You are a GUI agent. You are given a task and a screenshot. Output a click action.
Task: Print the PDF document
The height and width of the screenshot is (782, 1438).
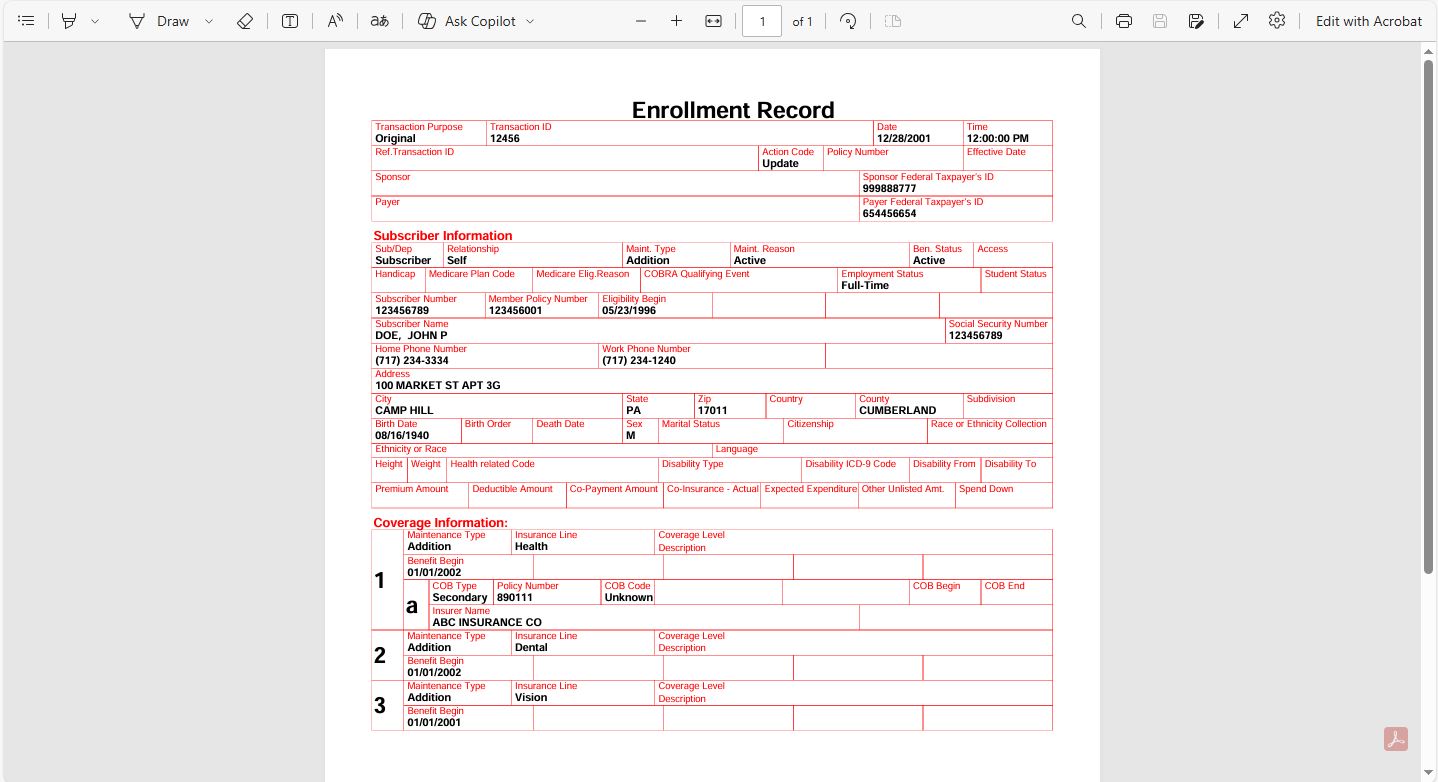pos(1124,21)
